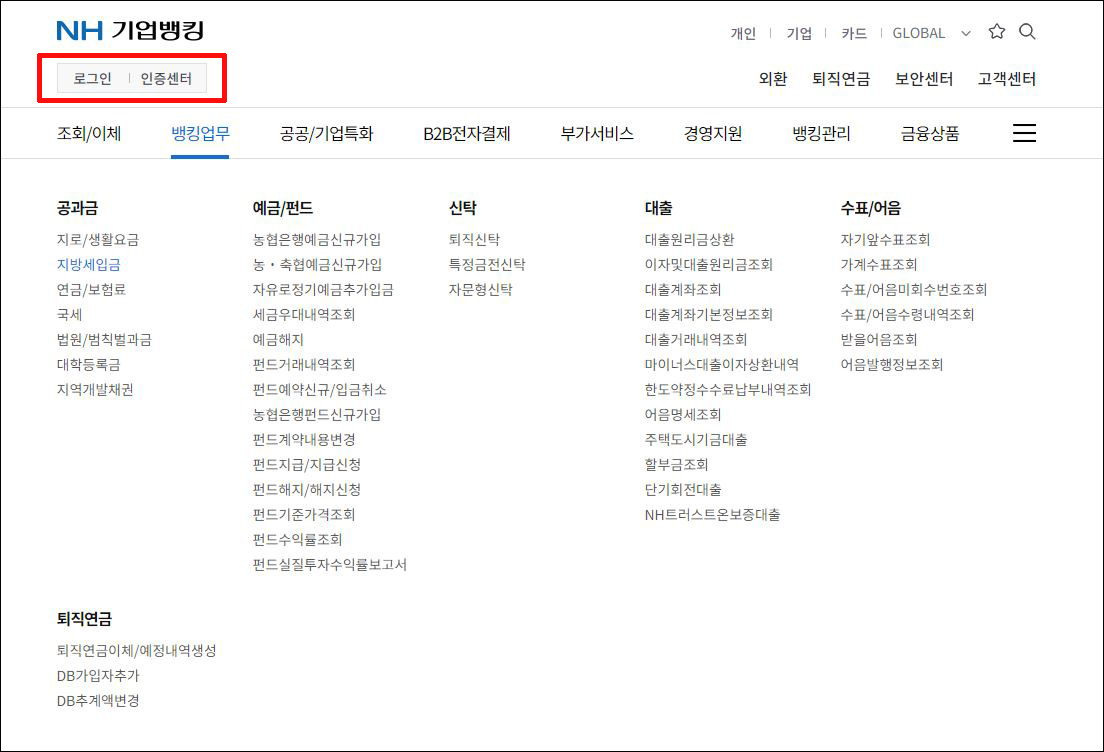This screenshot has height=752, width=1104.
Task: Click the 로그인 button
Action: click(x=92, y=78)
